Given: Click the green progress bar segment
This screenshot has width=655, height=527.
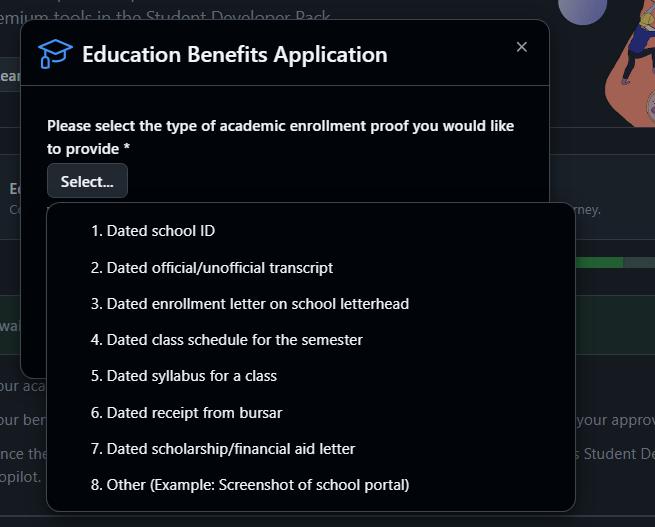Looking at the screenshot, I should click(599, 263).
